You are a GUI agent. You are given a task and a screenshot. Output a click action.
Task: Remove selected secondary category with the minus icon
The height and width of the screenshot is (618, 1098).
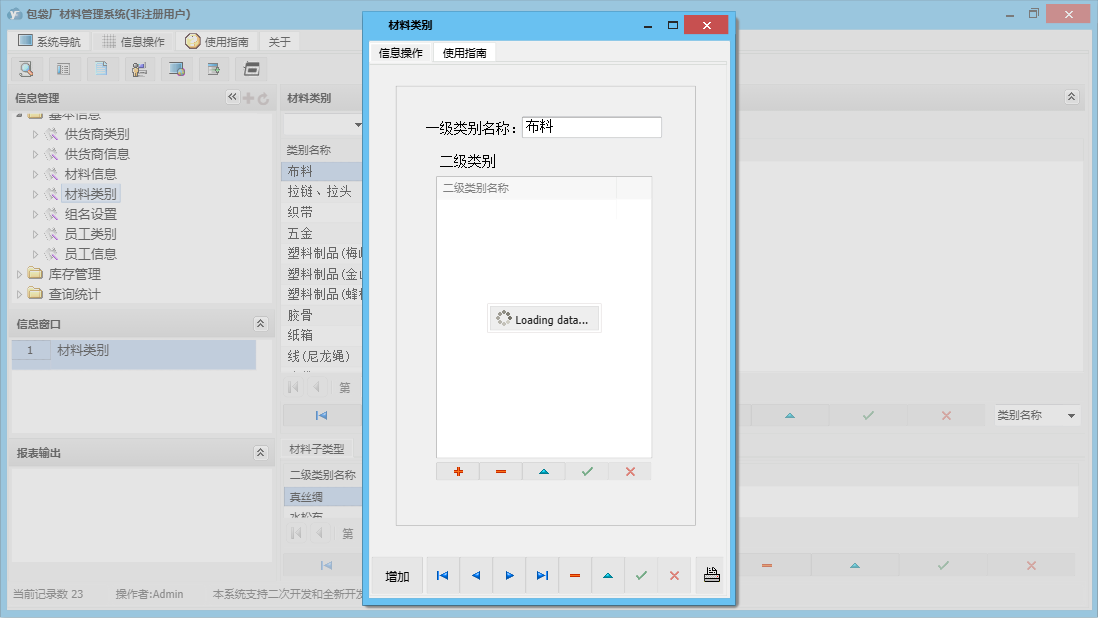click(500, 470)
